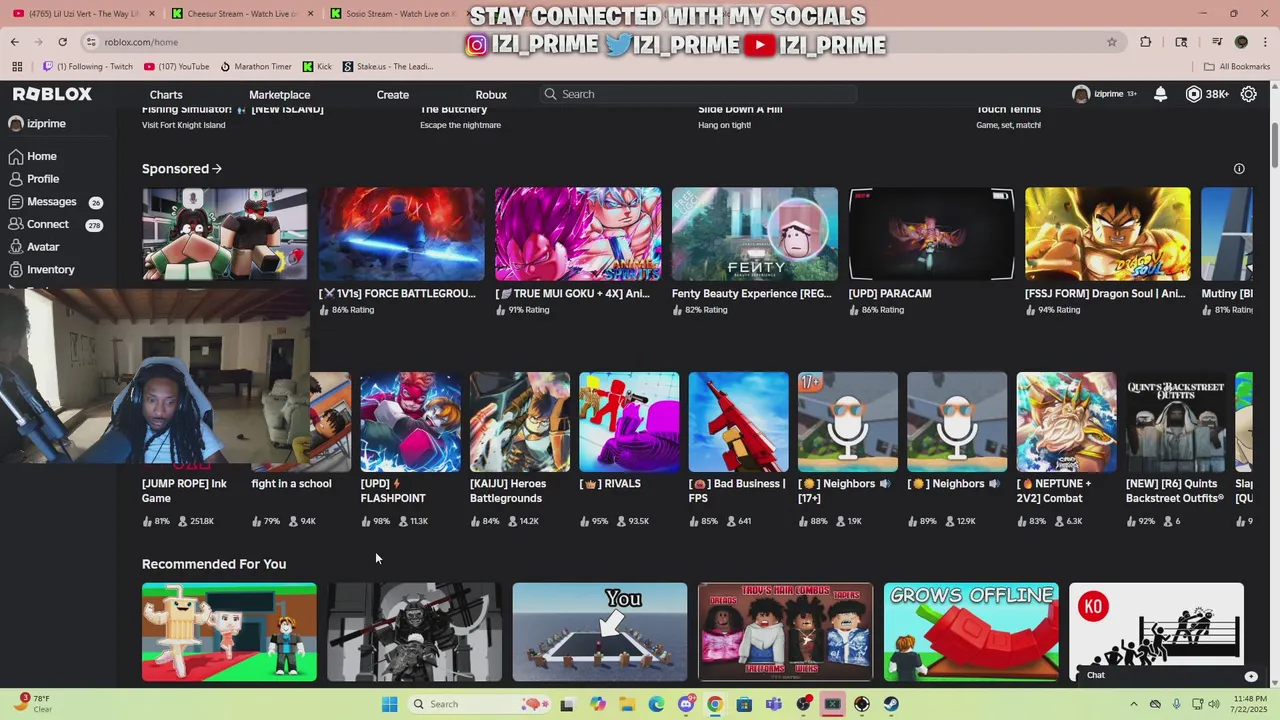
Task: Open Microsoft Edge from the taskbar
Action: click(x=657, y=704)
